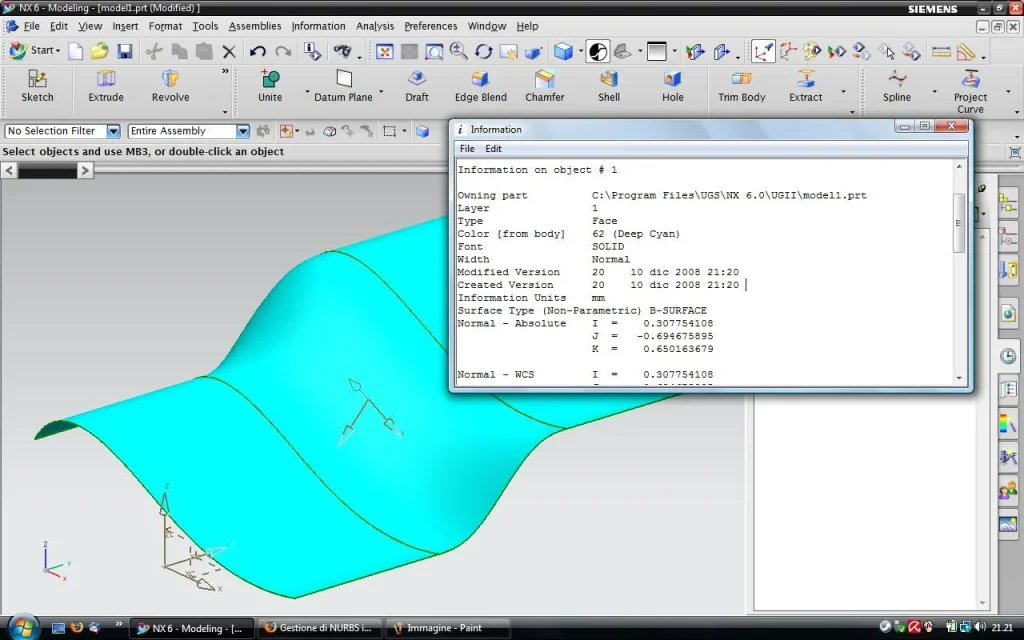Open the Assemblies menu
This screenshot has width=1024, height=640.
click(254, 26)
